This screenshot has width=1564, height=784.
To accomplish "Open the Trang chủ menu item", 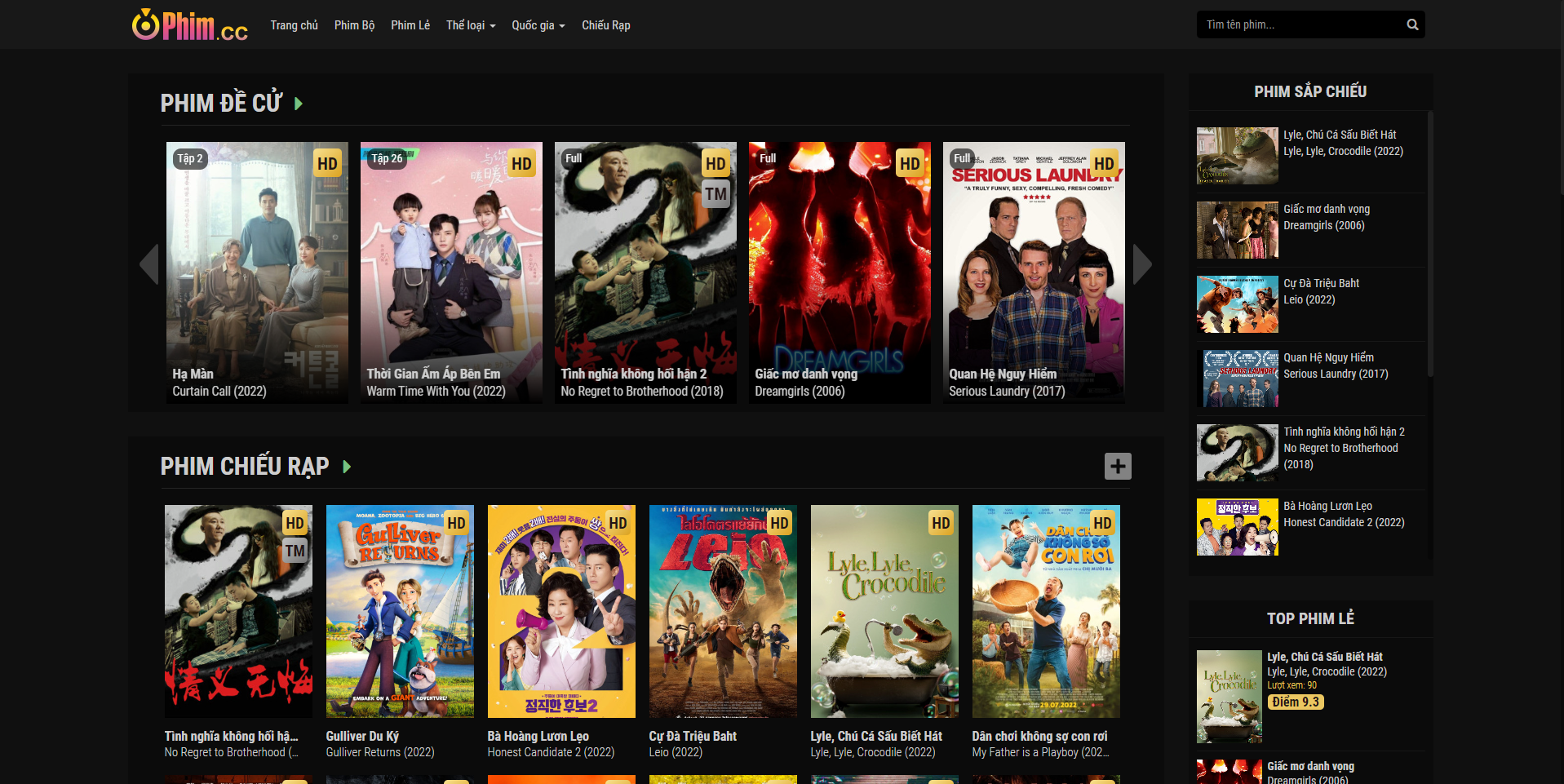I will point(294,25).
